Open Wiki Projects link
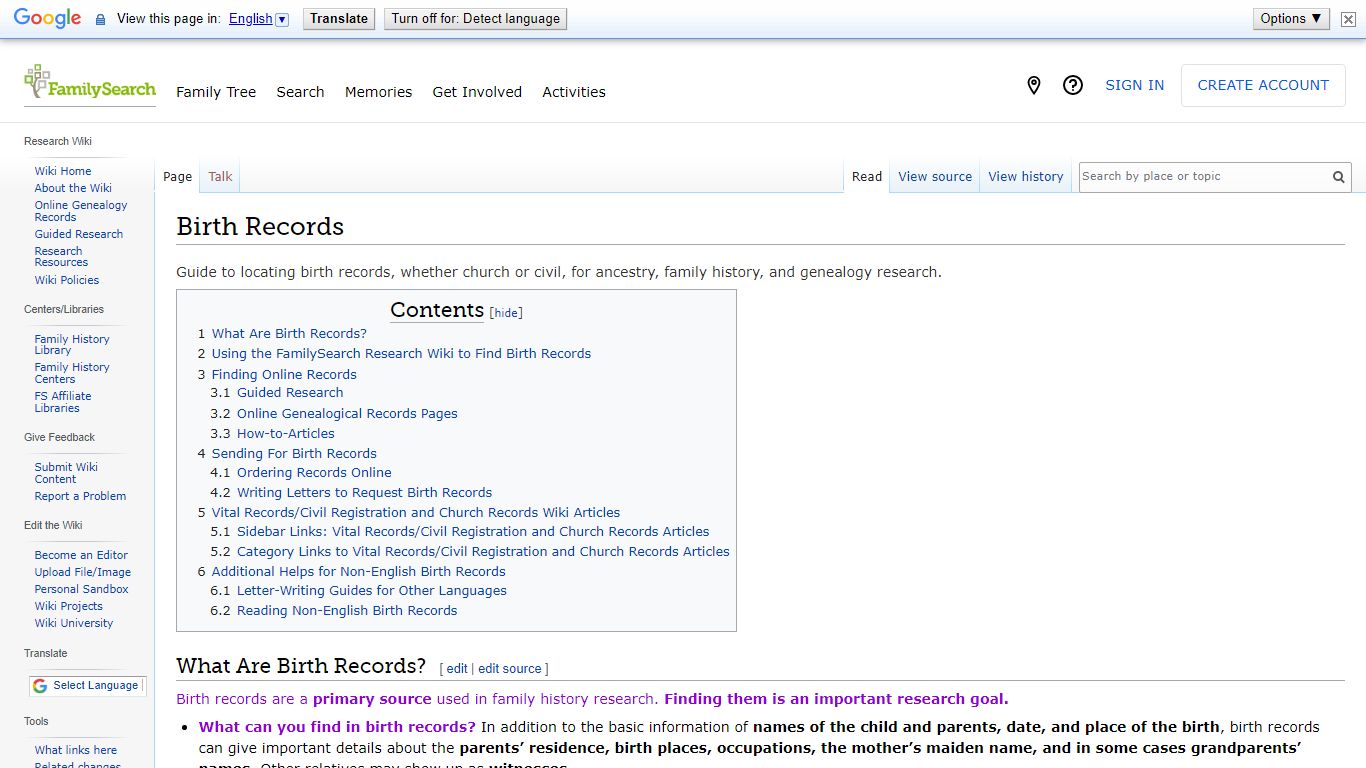Screen dimensions: 1366x768 click(69, 606)
